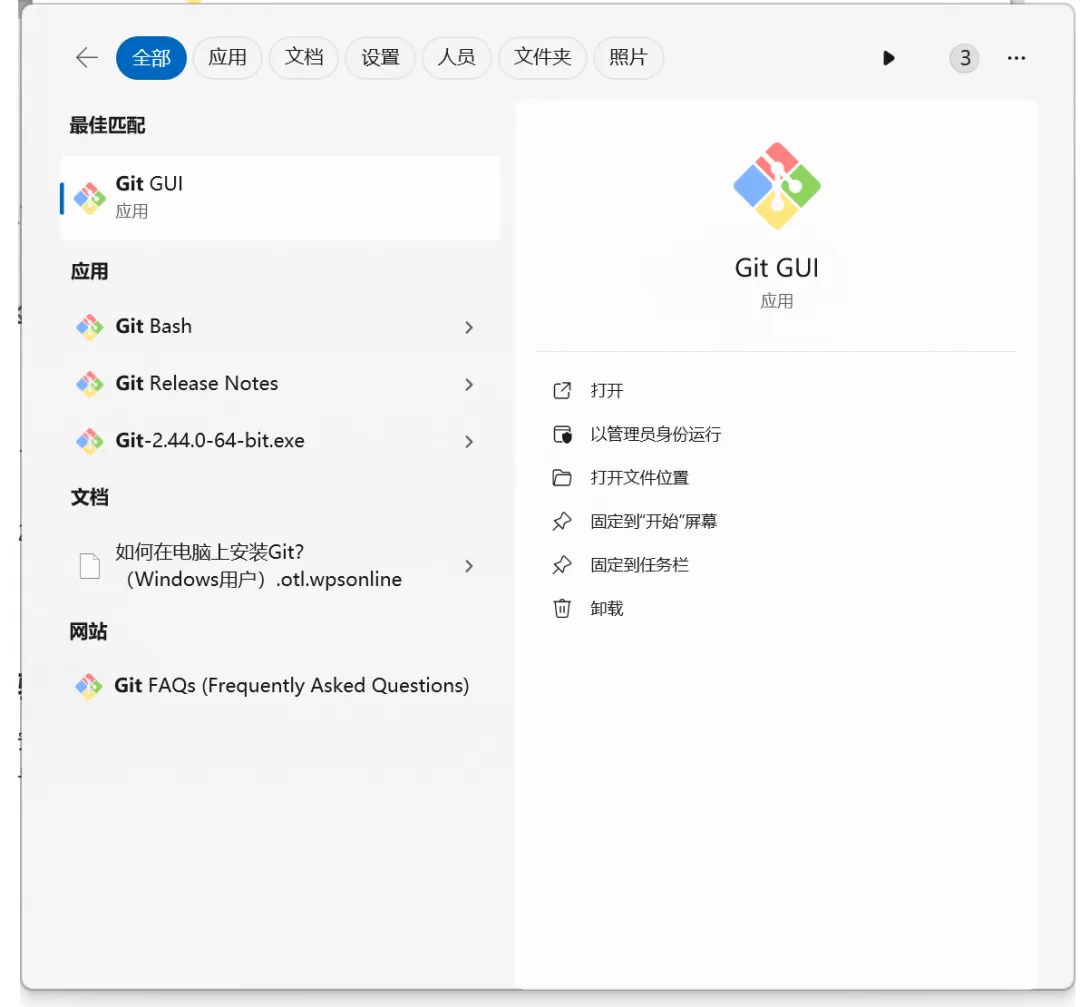Click the Git FAQs website icon
The width and height of the screenshot is (1080, 1007).
90,686
